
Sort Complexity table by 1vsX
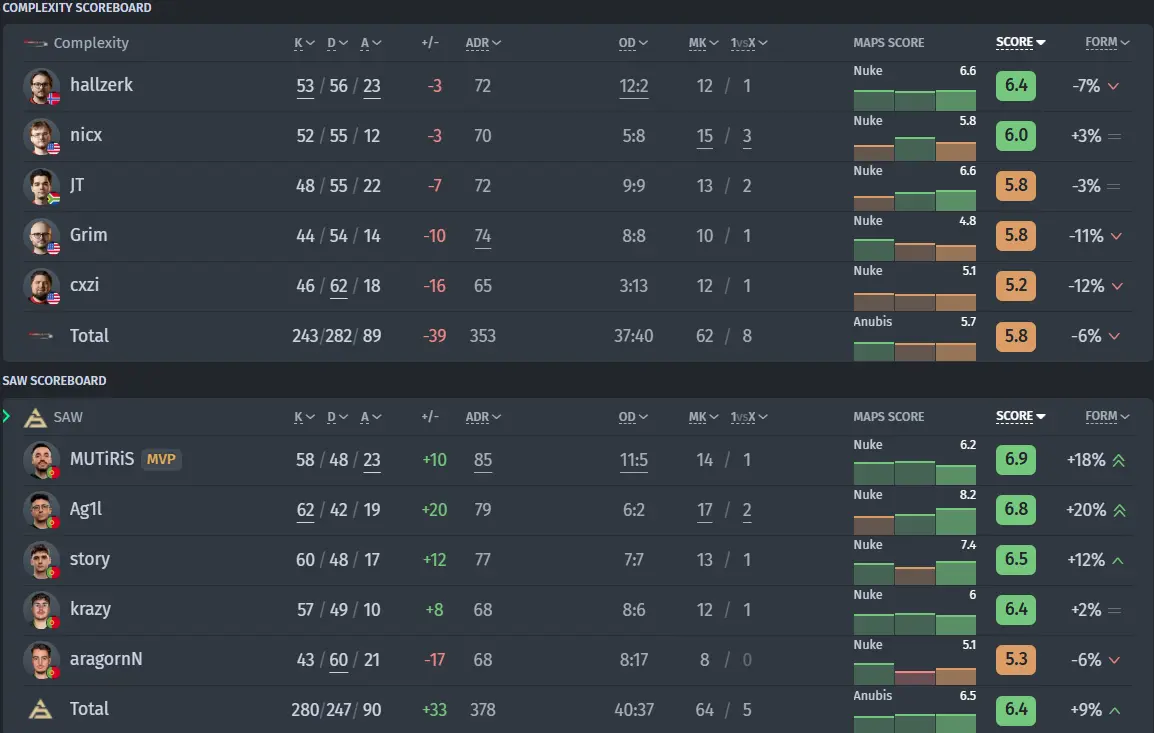pos(748,43)
